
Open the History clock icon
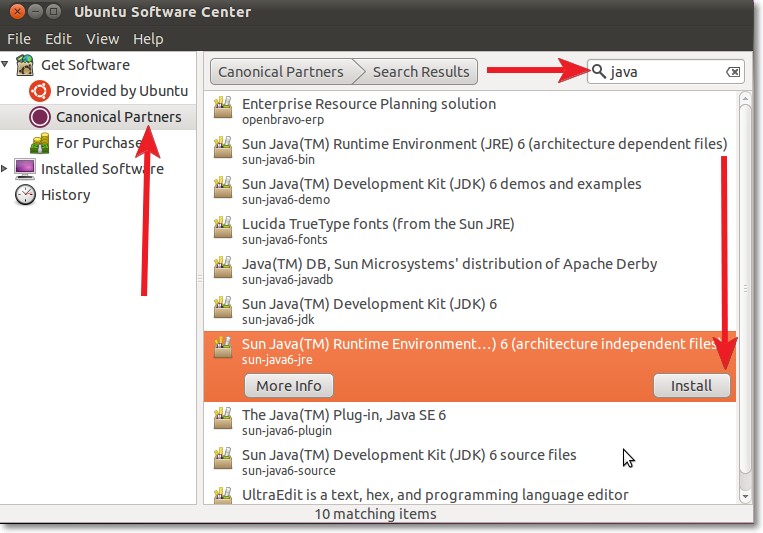(25, 195)
